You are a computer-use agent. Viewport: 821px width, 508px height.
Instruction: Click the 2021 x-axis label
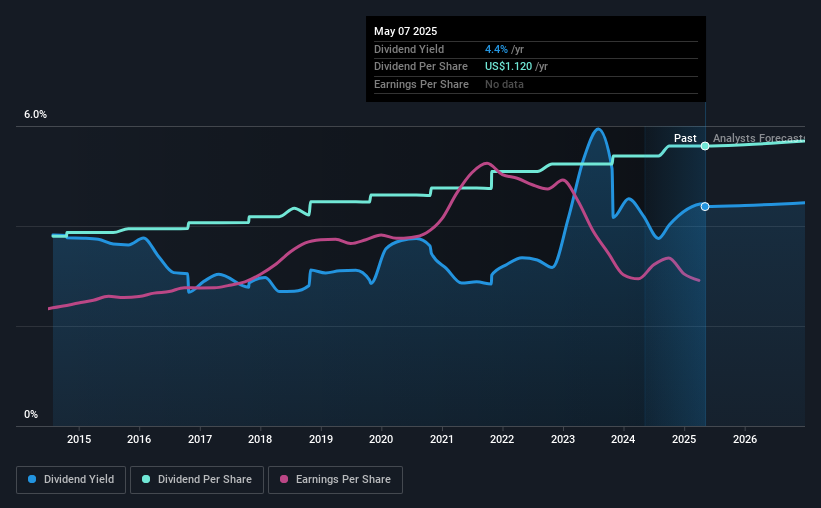[442, 439]
